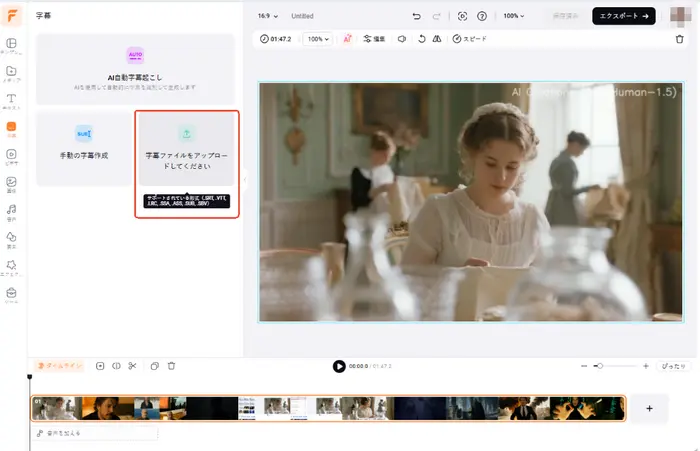This screenshot has width=700, height=451.
Task: Open the clip toolbar 100% dropdown
Action: (318, 39)
